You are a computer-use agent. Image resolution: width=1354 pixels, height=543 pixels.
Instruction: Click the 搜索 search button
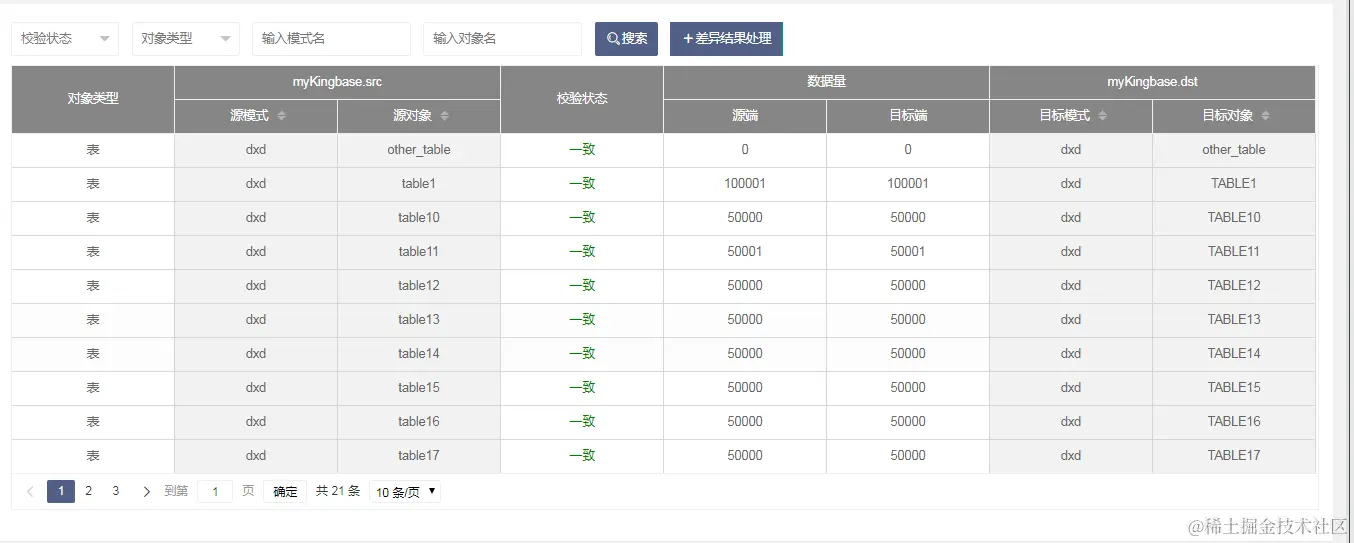[x=626, y=39]
